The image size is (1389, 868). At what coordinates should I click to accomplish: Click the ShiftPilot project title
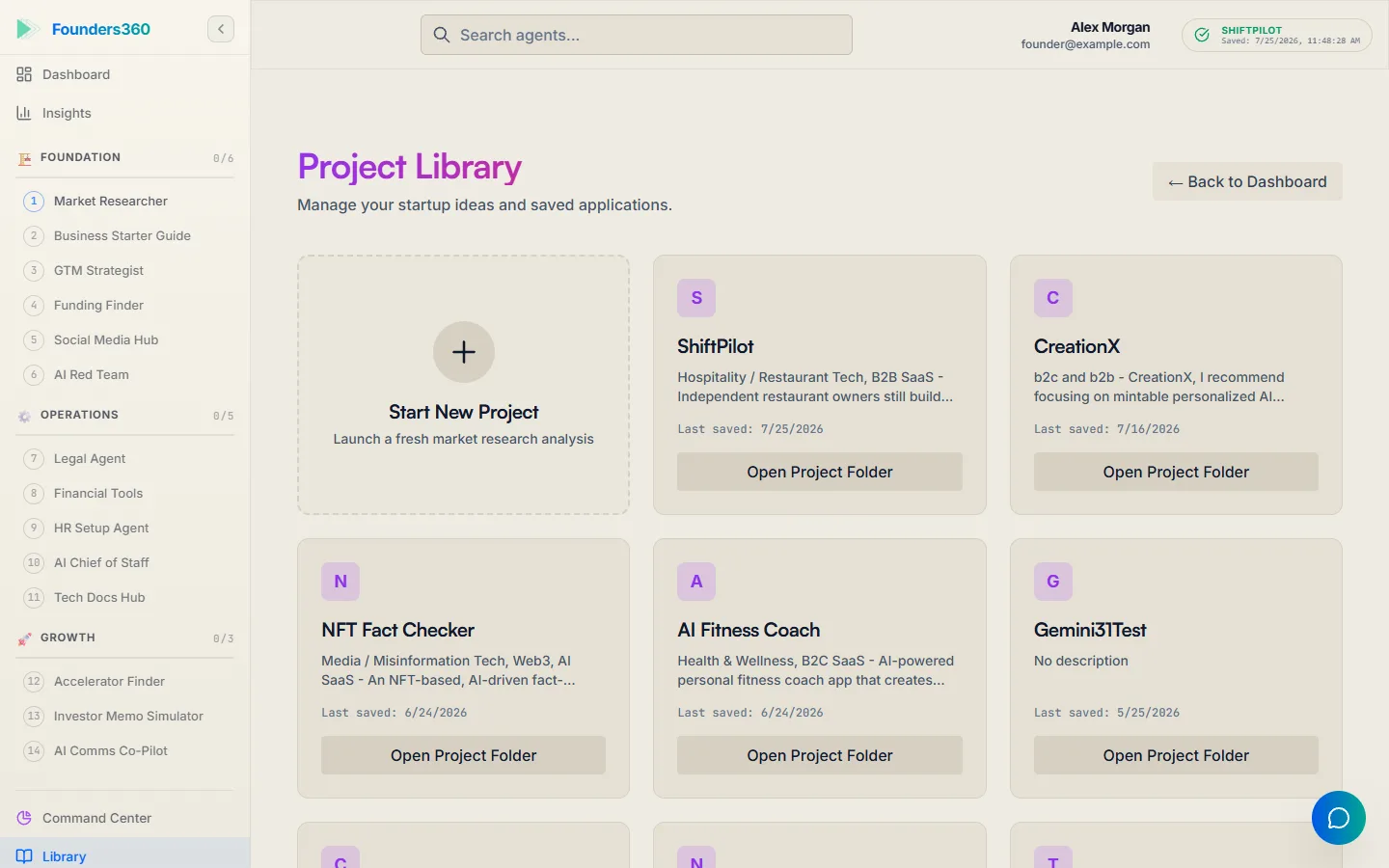pos(715,346)
